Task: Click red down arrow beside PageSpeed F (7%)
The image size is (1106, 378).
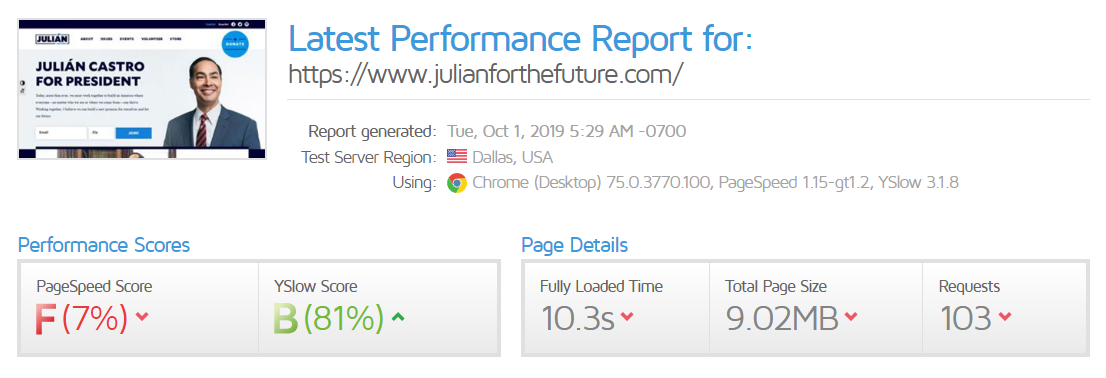Action: point(142,317)
